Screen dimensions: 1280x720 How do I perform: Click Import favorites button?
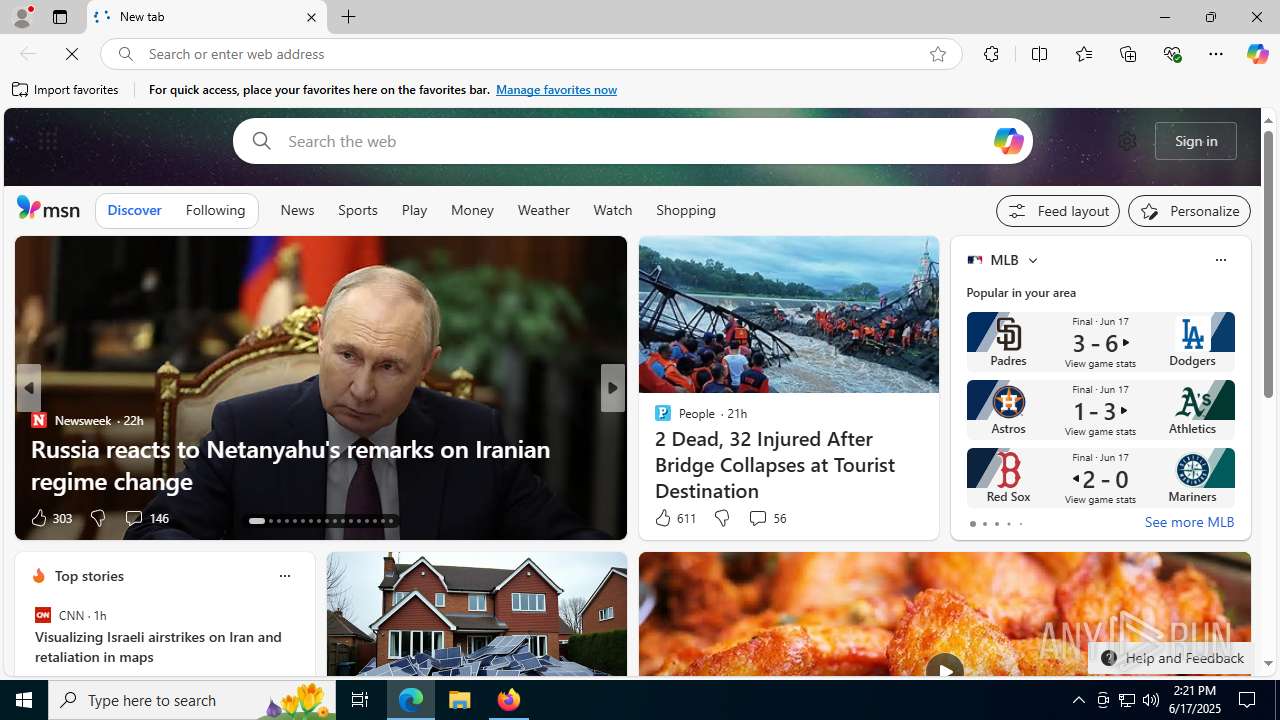[x=66, y=90]
